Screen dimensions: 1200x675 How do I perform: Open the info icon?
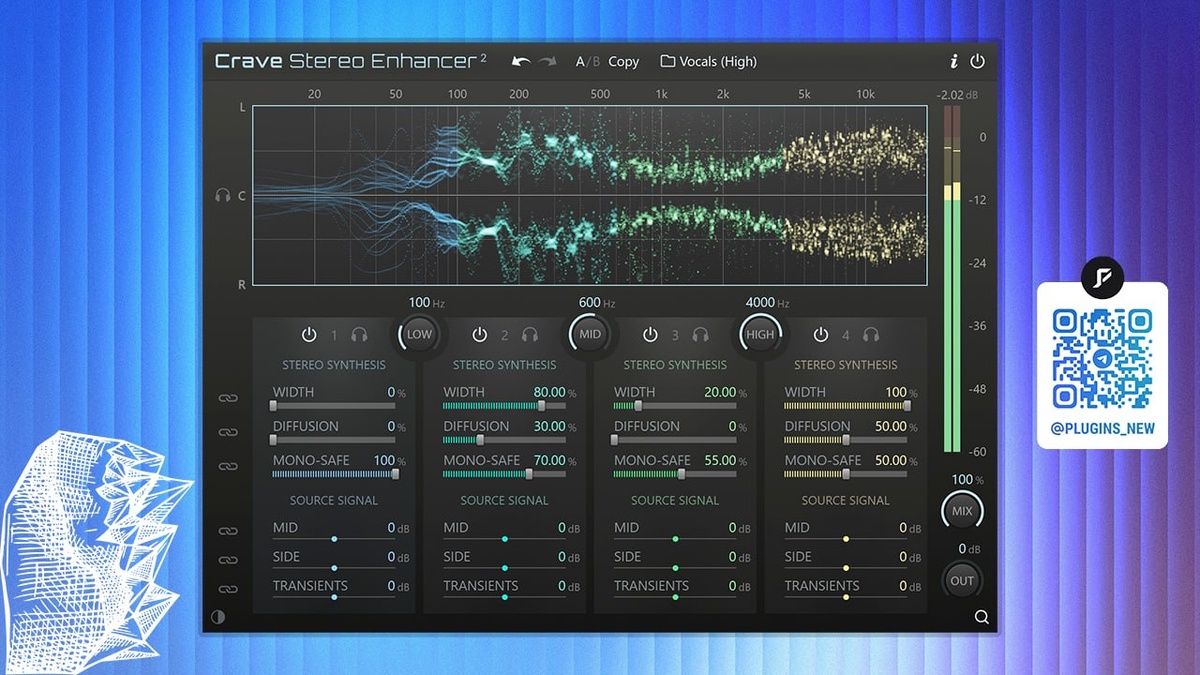tap(953, 61)
